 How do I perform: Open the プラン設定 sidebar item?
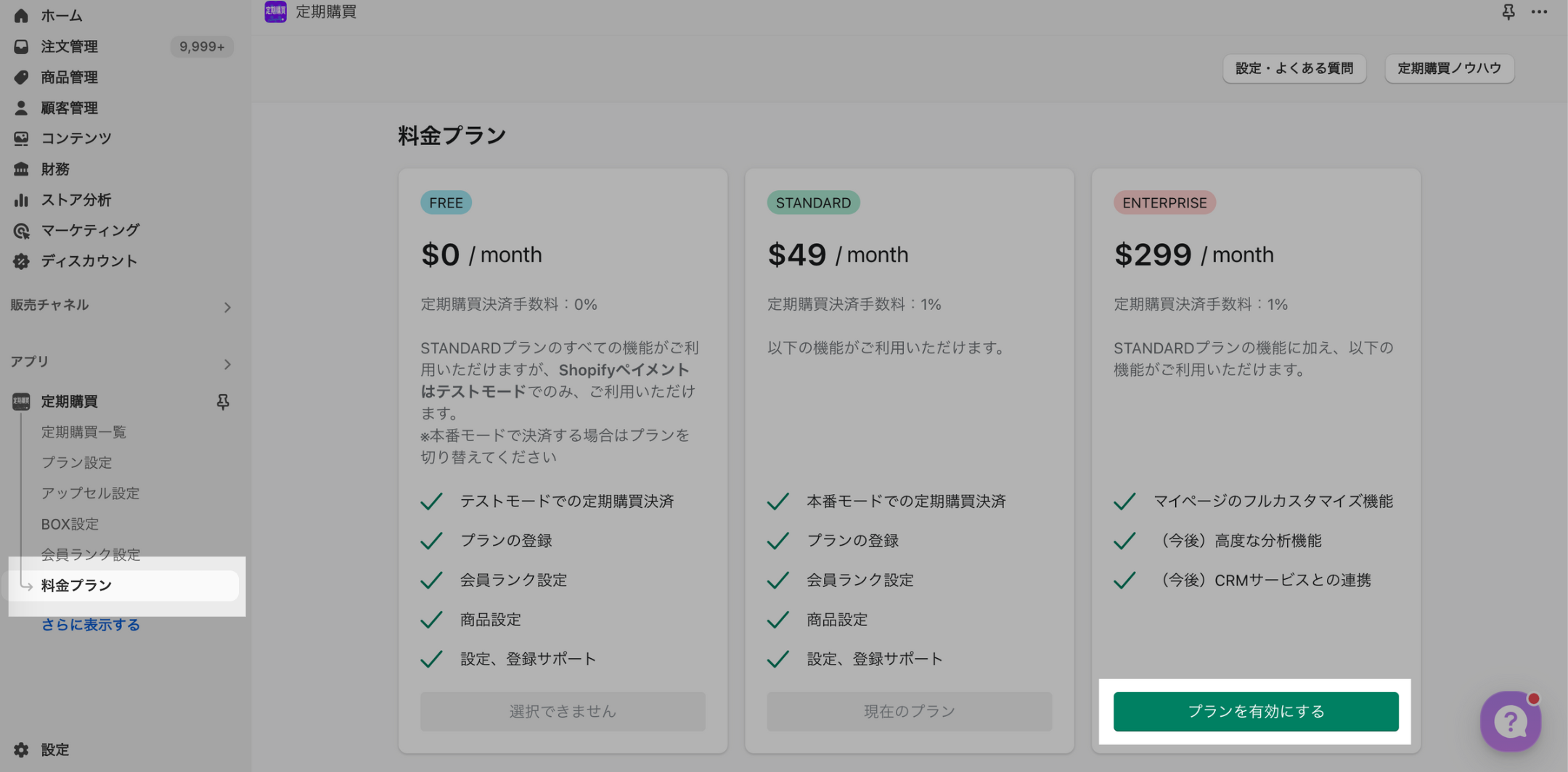point(76,462)
